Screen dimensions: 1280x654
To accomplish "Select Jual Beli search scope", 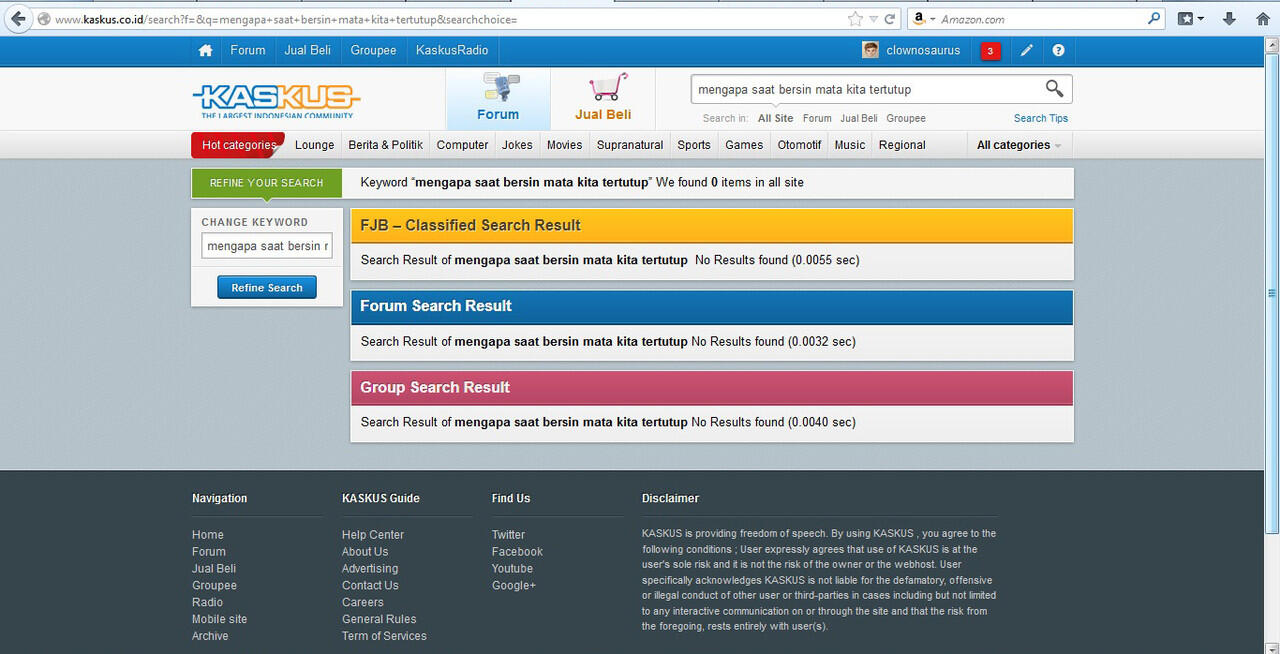I will coord(859,118).
